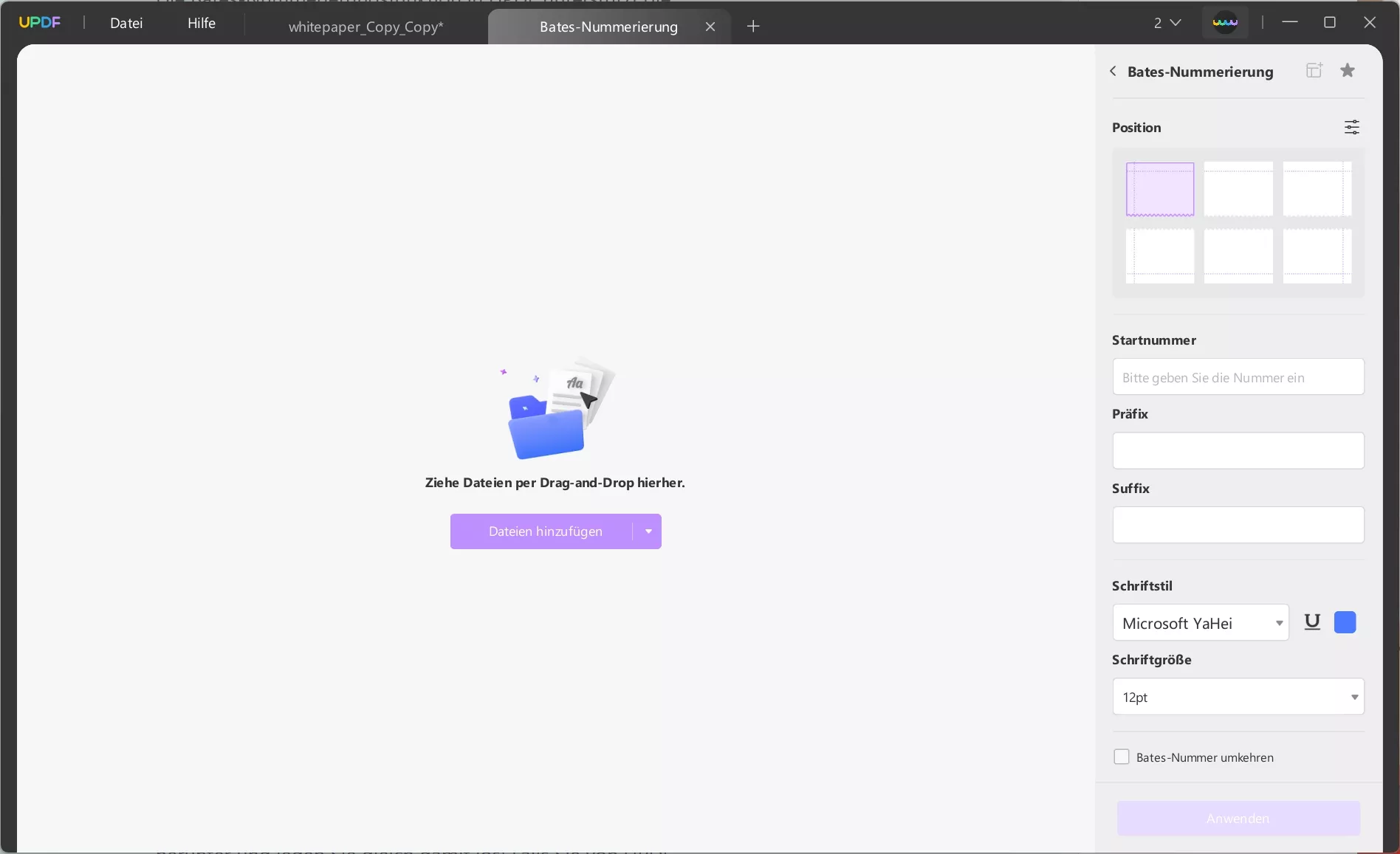Click the Anwenden button
Viewport: 1400px width, 854px height.
1238,819
